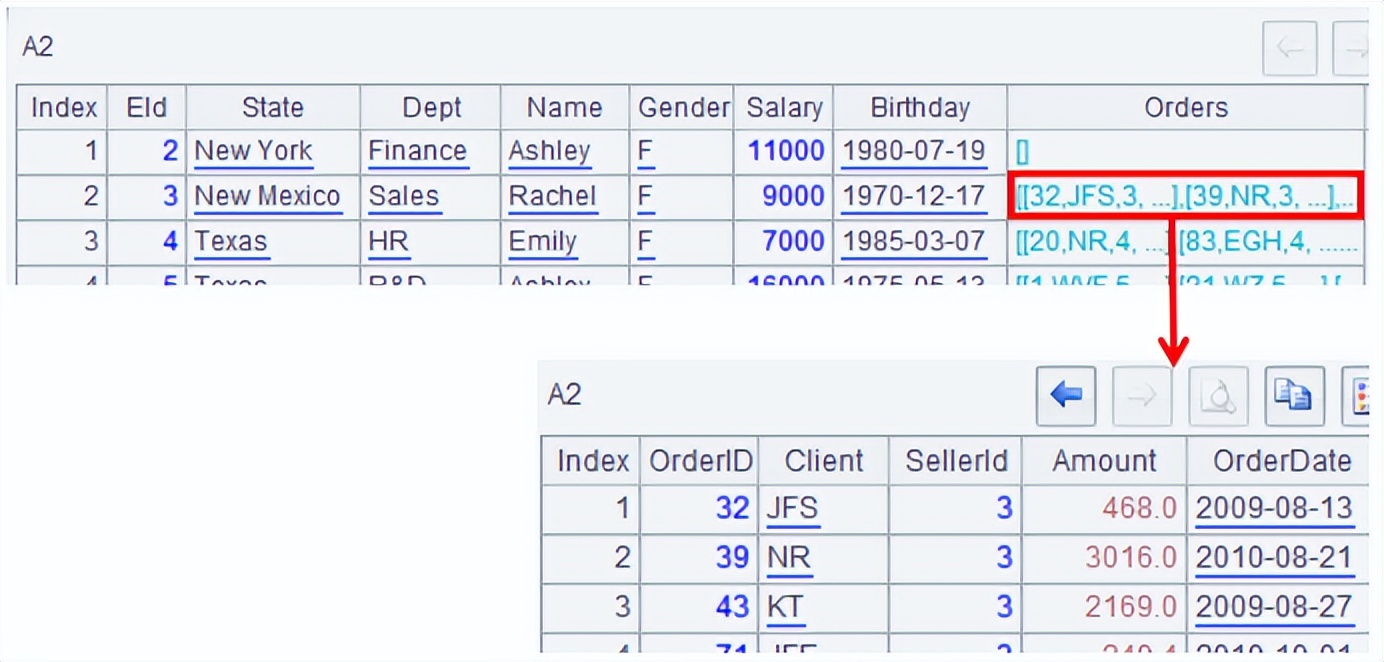Click the Finance department value

pyautogui.click(x=418, y=151)
